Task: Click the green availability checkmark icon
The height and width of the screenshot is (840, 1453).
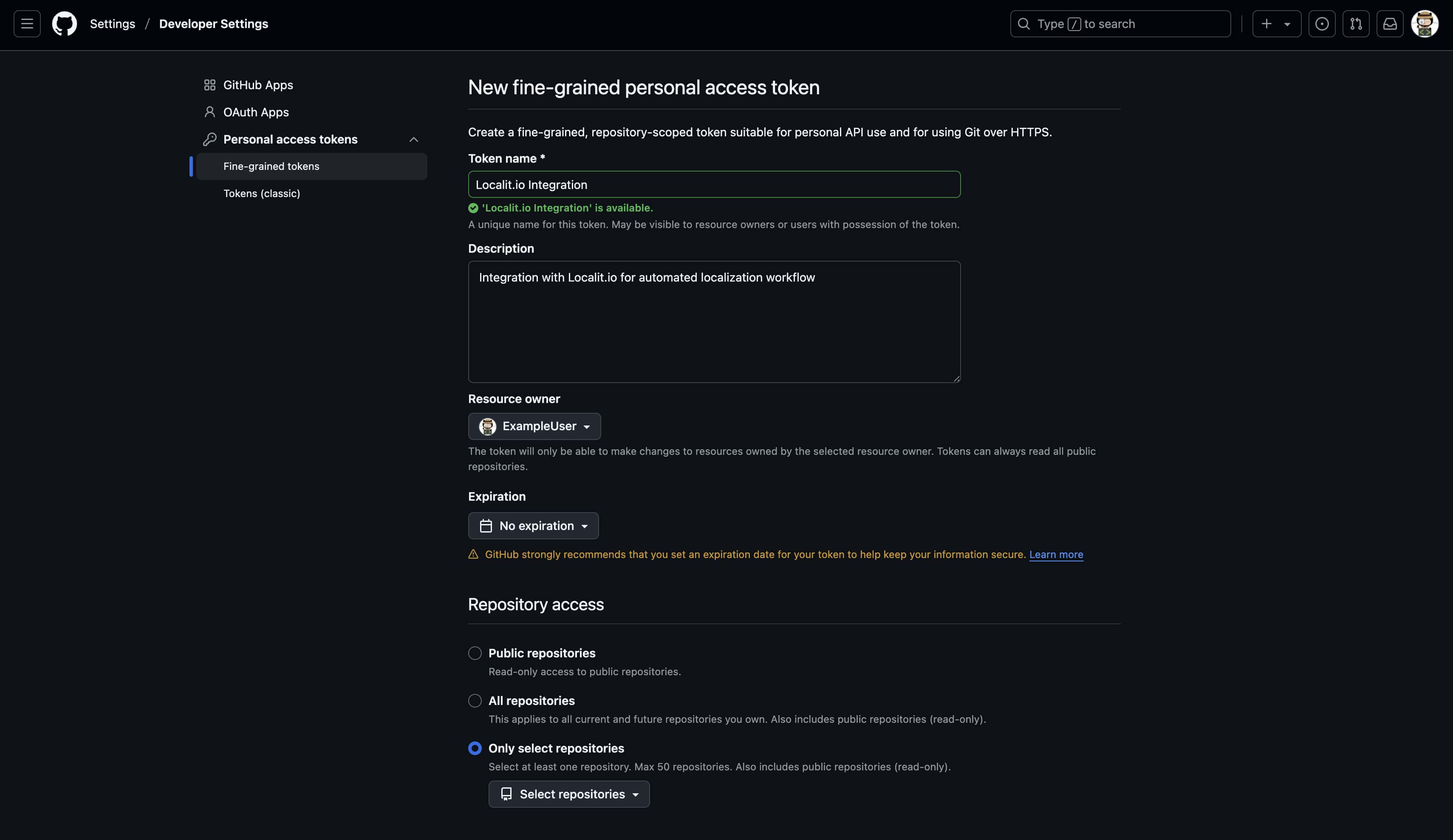Action: click(x=473, y=208)
